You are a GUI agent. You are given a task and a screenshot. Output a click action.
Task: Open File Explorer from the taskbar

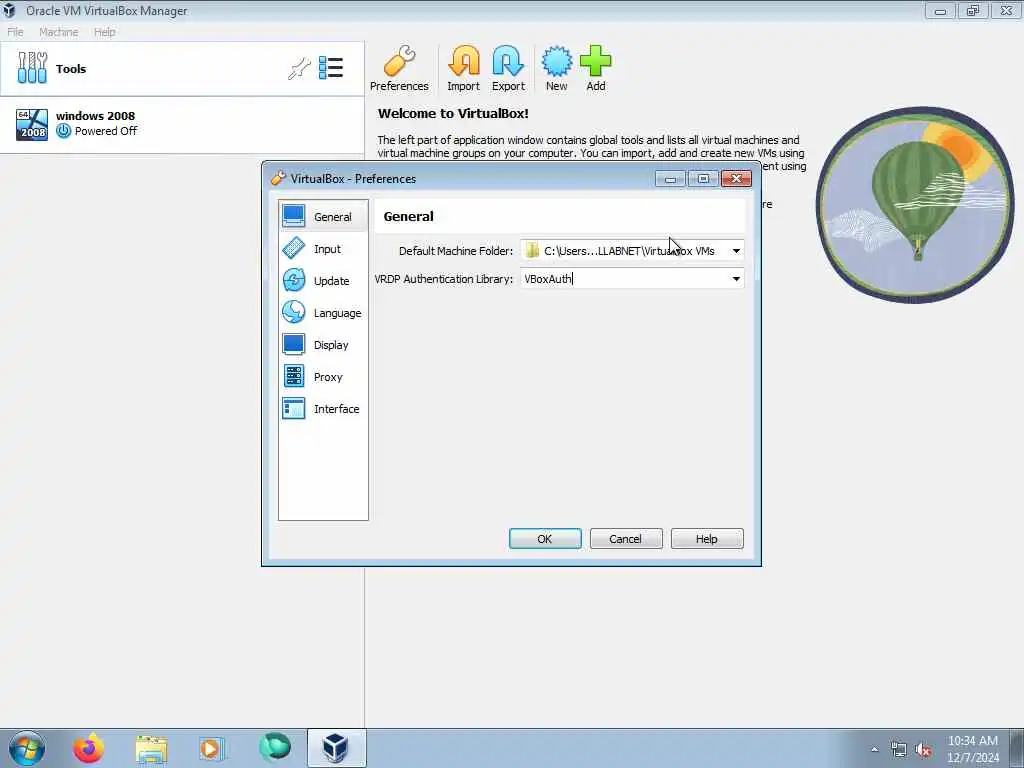[x=152, y=748]
